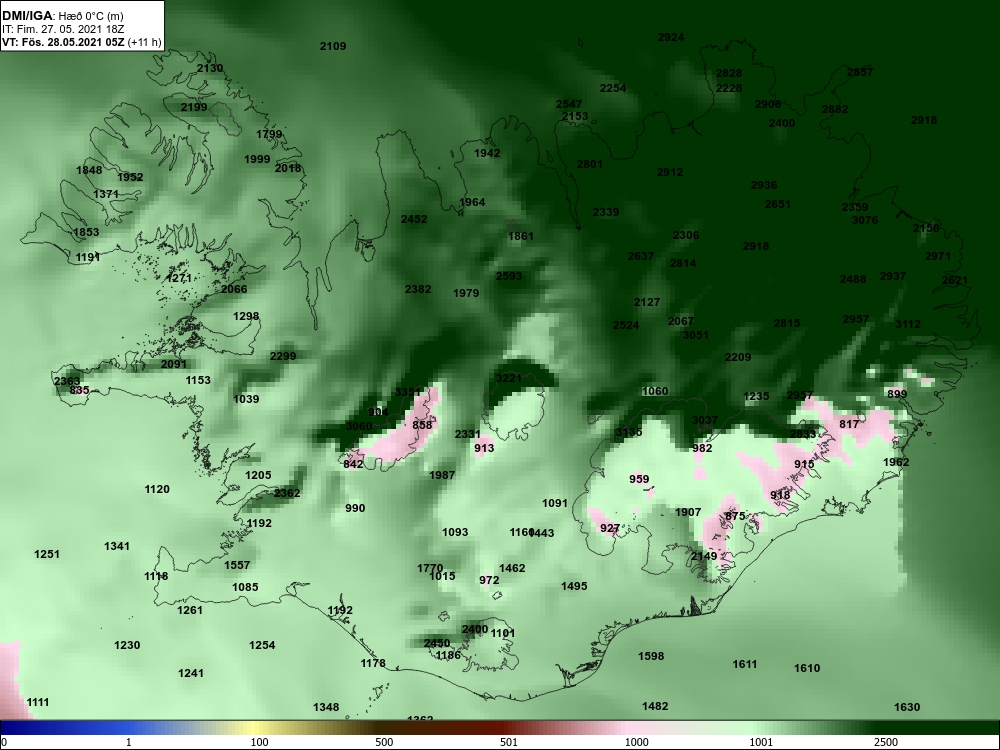Click the 1987 height label
This screenshot has width=1000, height=750.
[442, 474]
